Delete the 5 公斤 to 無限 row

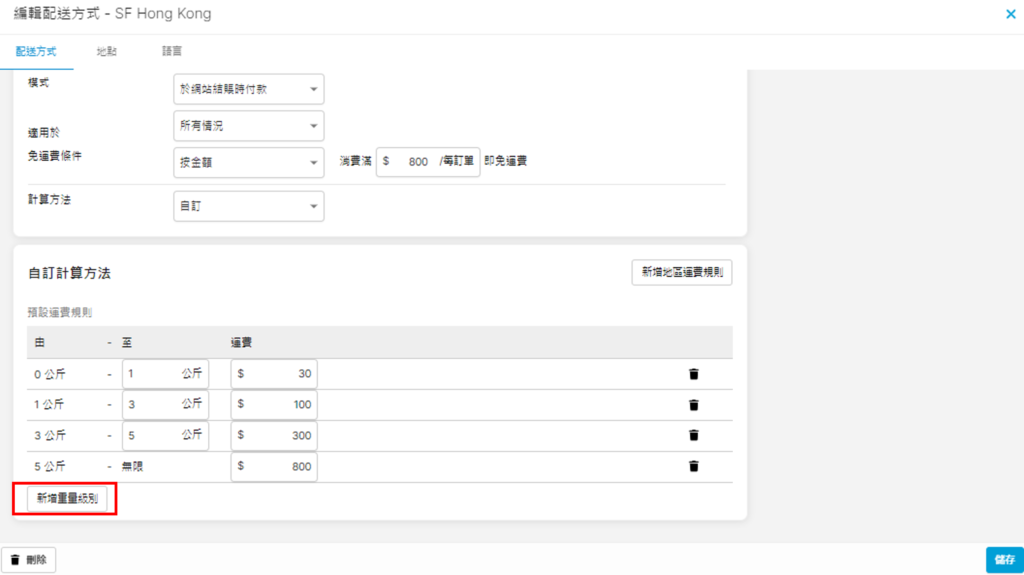(693, 466)
